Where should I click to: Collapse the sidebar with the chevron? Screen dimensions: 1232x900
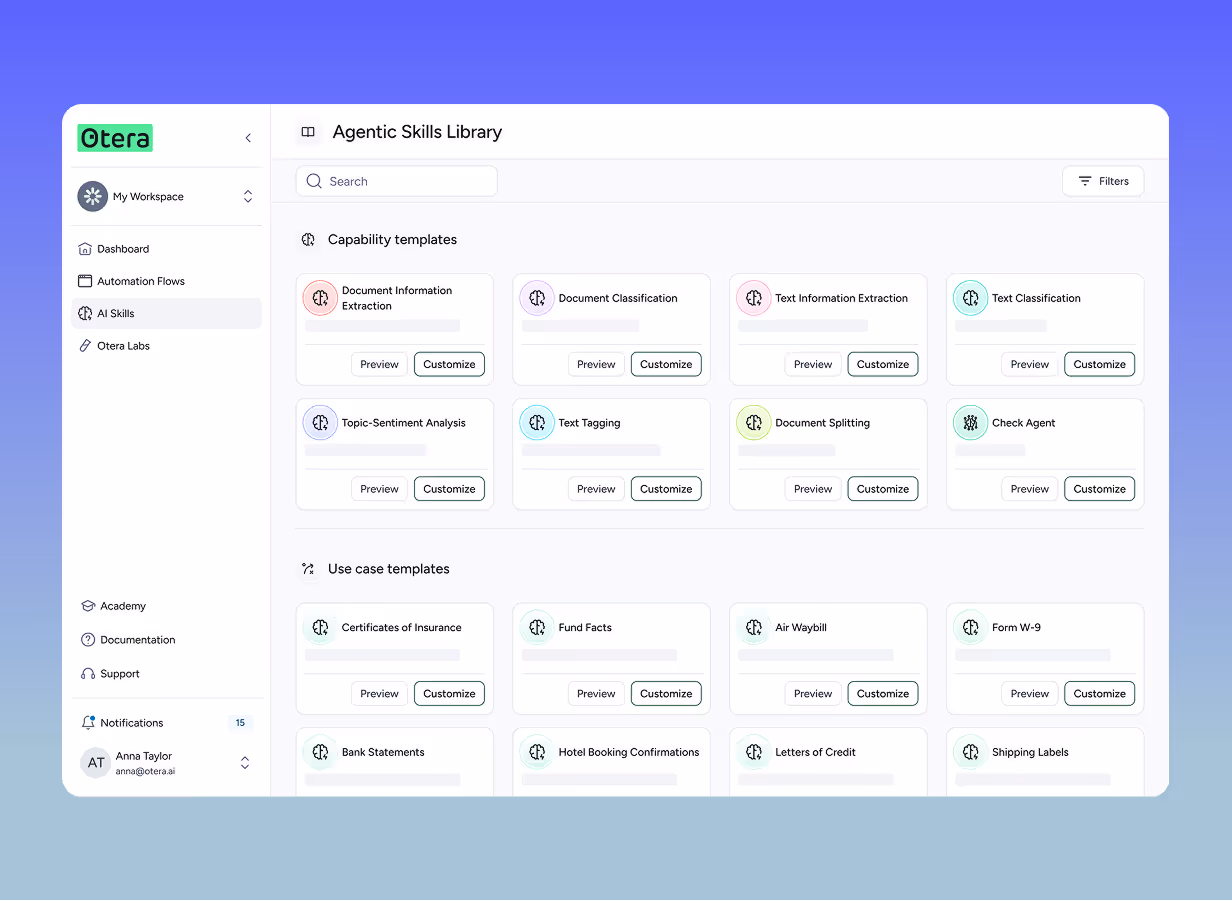248,138
